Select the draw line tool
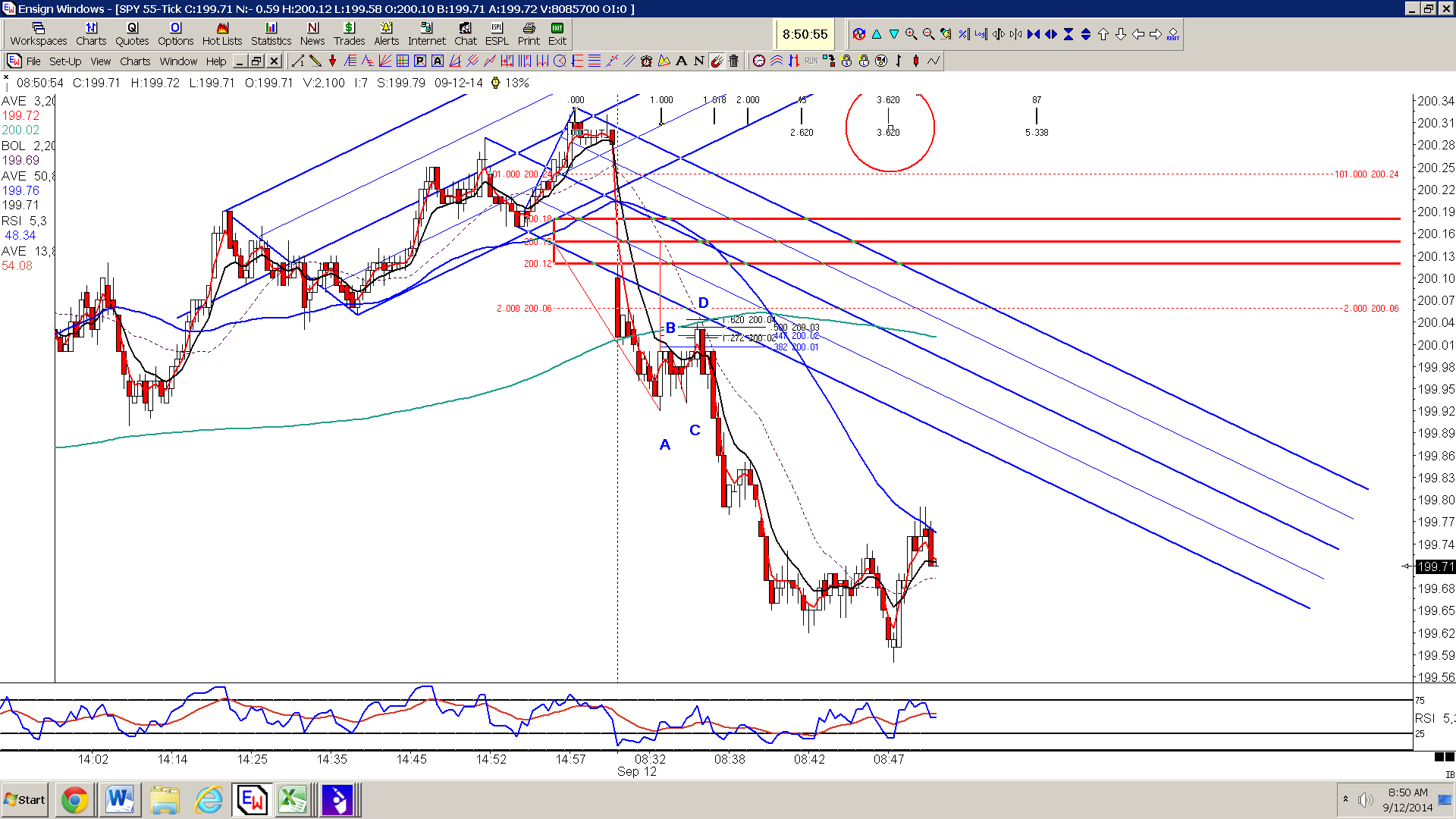 click(298, 61)
